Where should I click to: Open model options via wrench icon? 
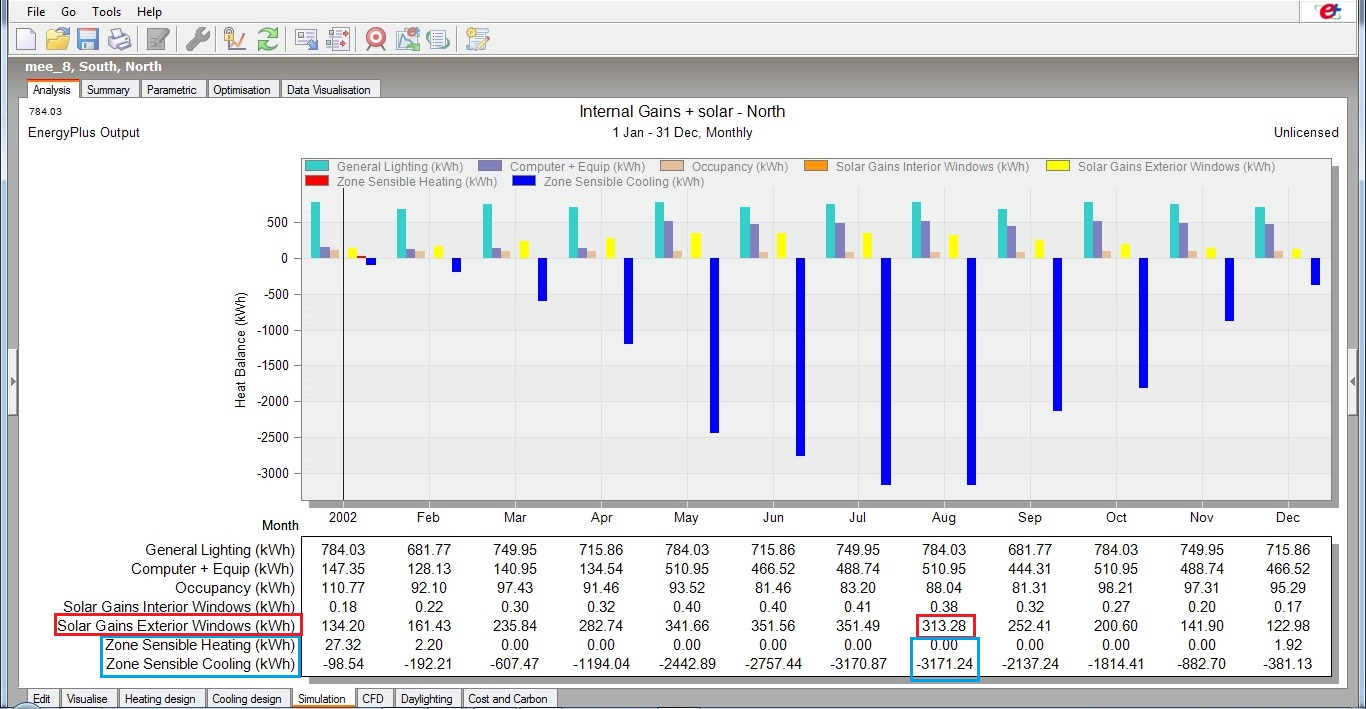(198, 39)
